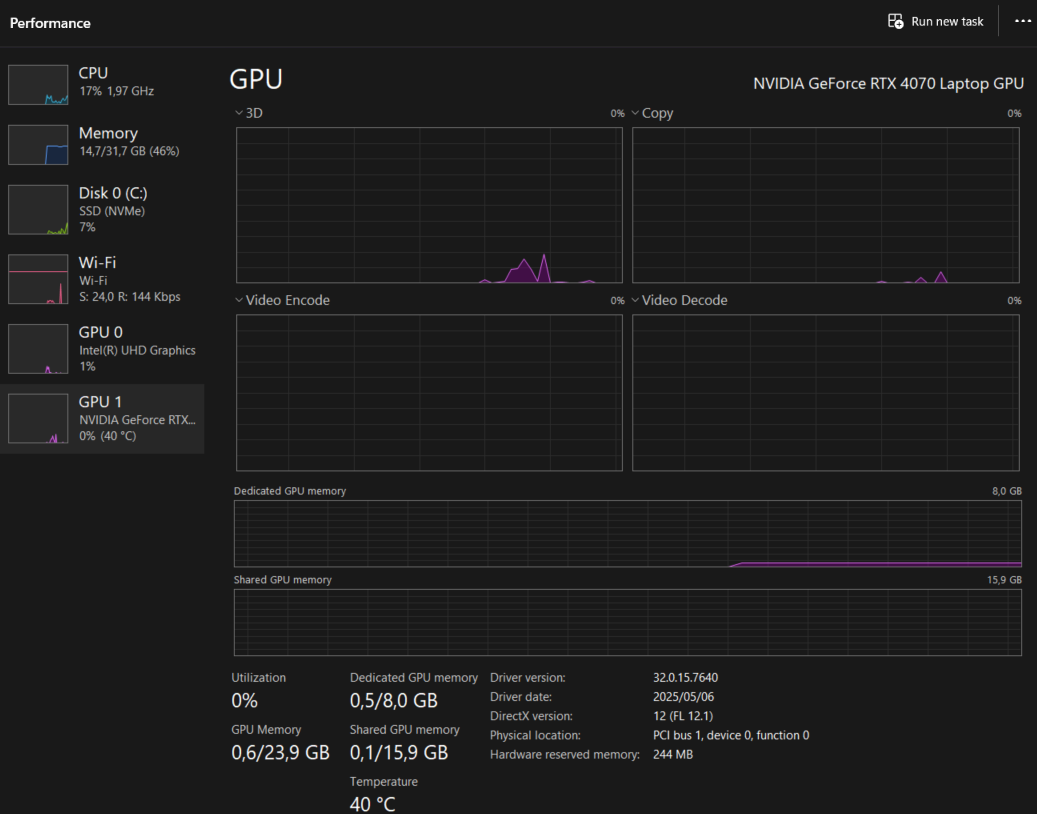The width and height of the screenshot is (1037, 814).
Task: Open the three-dot more options menu
Action: pos(1022,21)
